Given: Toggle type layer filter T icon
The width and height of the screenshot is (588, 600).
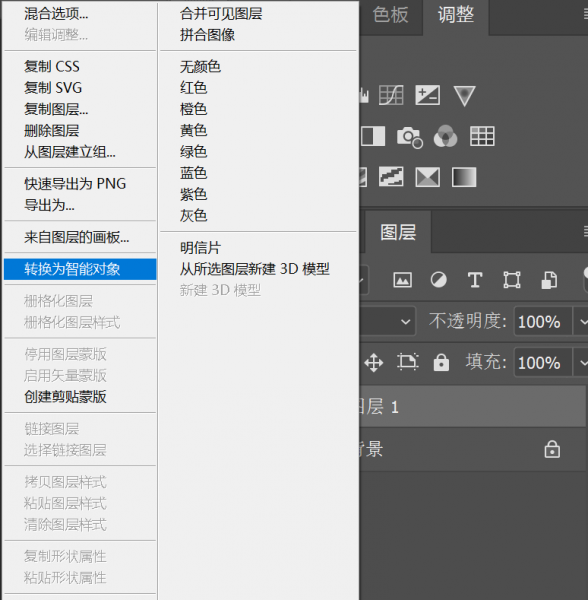Looking at the screenshot, I should [475, 280].
